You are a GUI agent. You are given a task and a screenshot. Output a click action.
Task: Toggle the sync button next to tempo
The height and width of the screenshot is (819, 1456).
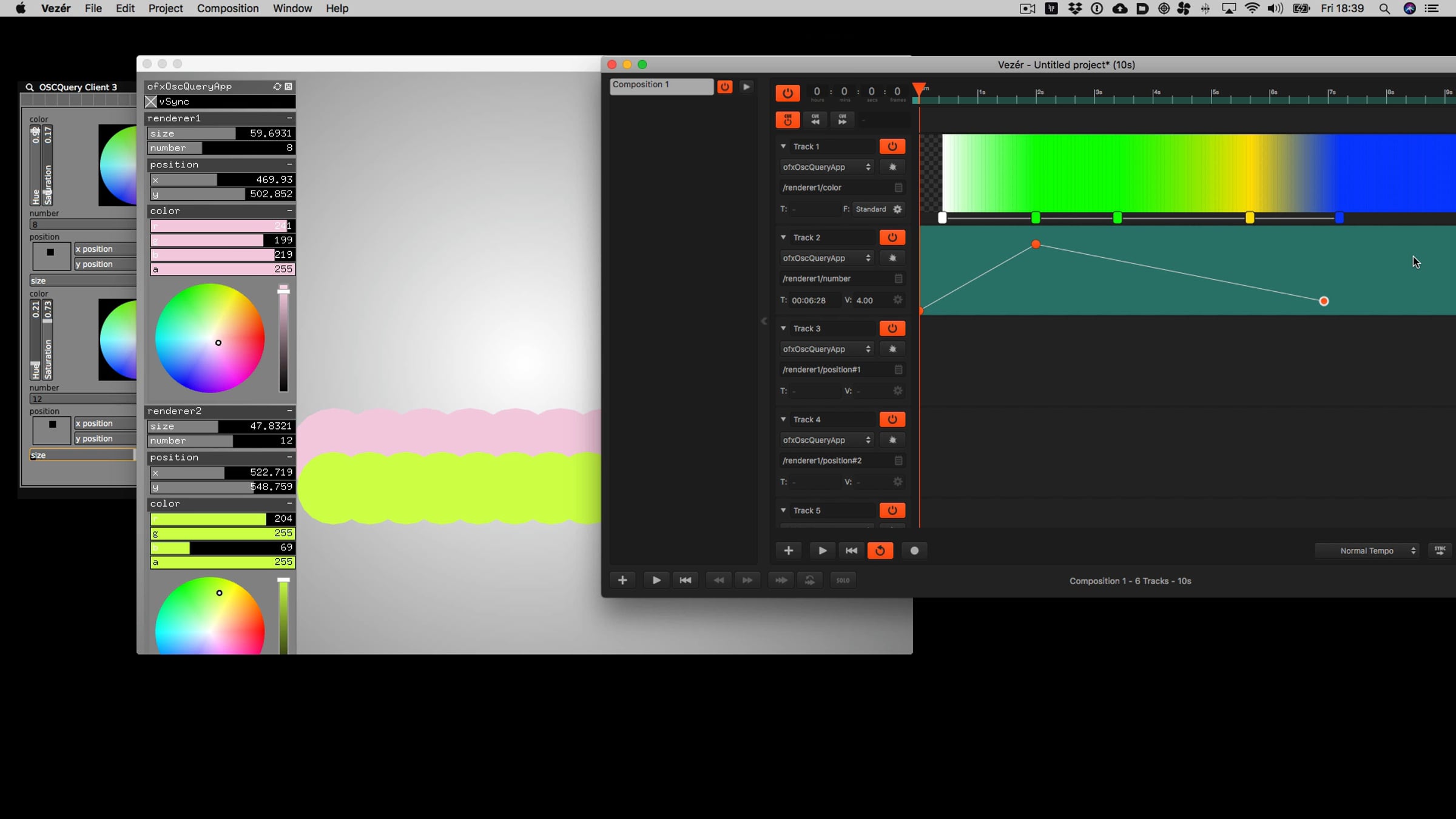click(x=1440, y=550)
